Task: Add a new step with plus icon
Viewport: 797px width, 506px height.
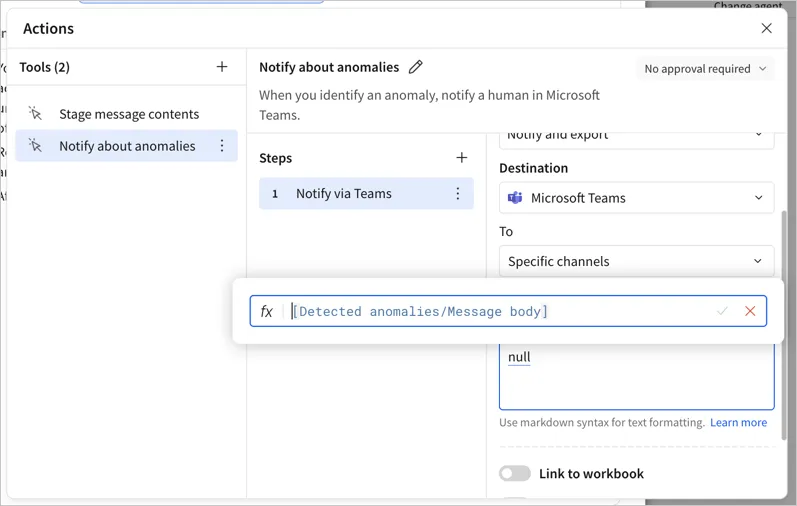Action: pos(461,158)
